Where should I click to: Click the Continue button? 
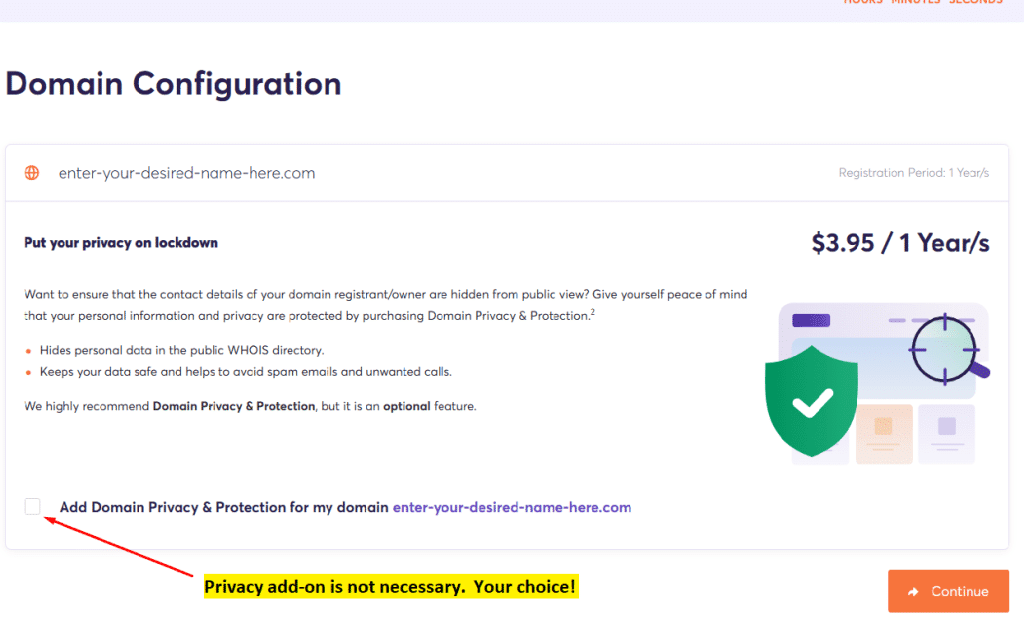948,591
